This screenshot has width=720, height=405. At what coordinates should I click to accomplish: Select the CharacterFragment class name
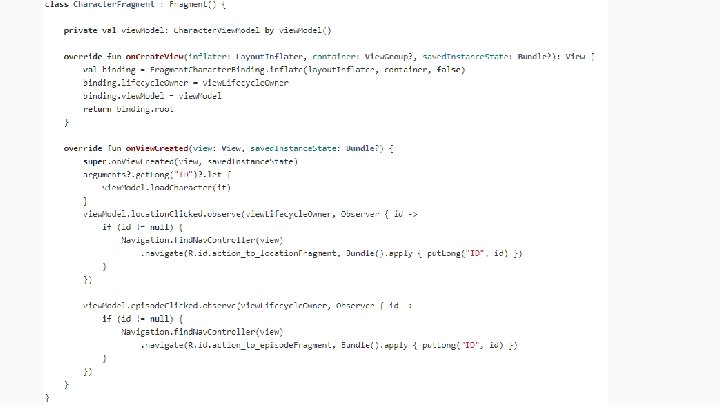tap(114, 4)
